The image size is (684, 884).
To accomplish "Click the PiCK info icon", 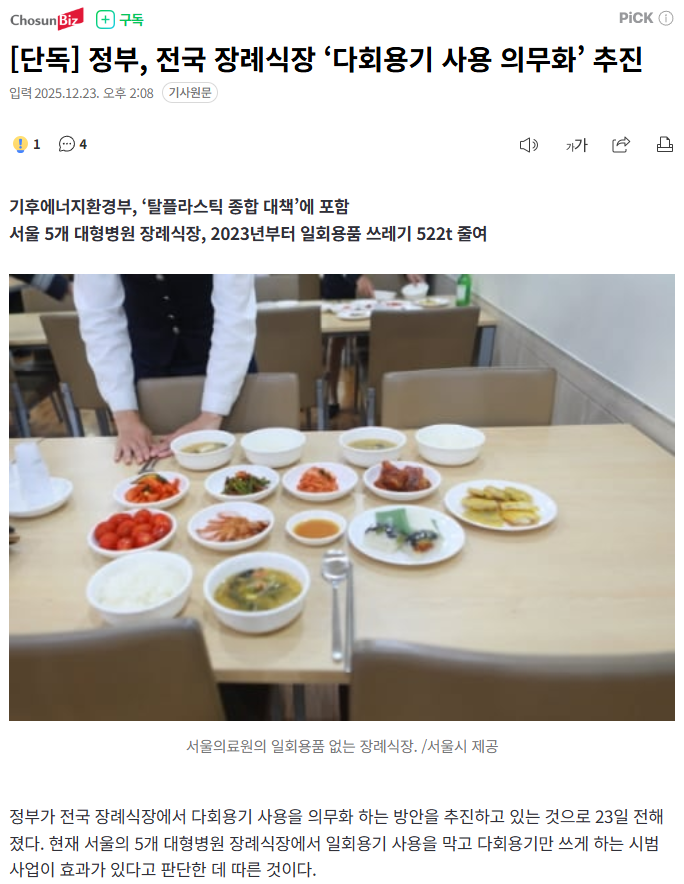I will [x=666, y=18].
